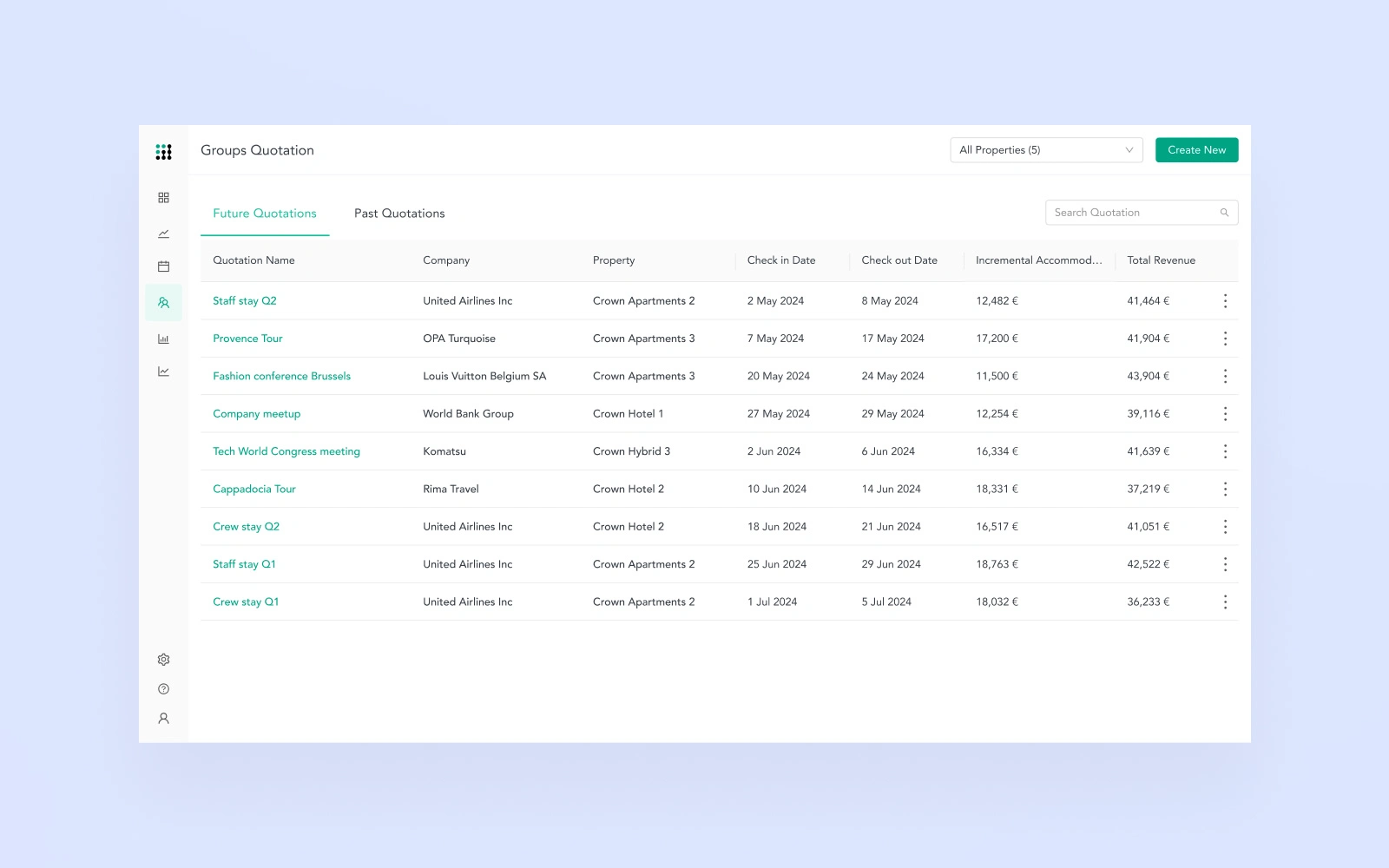Open more options for Crew stay Q1
The width and height of the screenshot is (1389, 868).
point(1225,602)
